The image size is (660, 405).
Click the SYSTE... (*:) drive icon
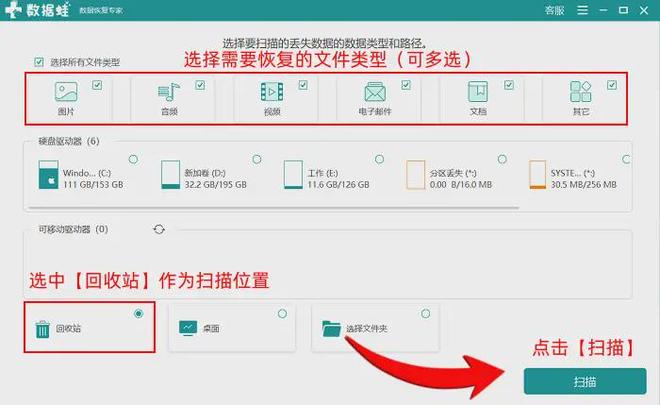point(538,174)
